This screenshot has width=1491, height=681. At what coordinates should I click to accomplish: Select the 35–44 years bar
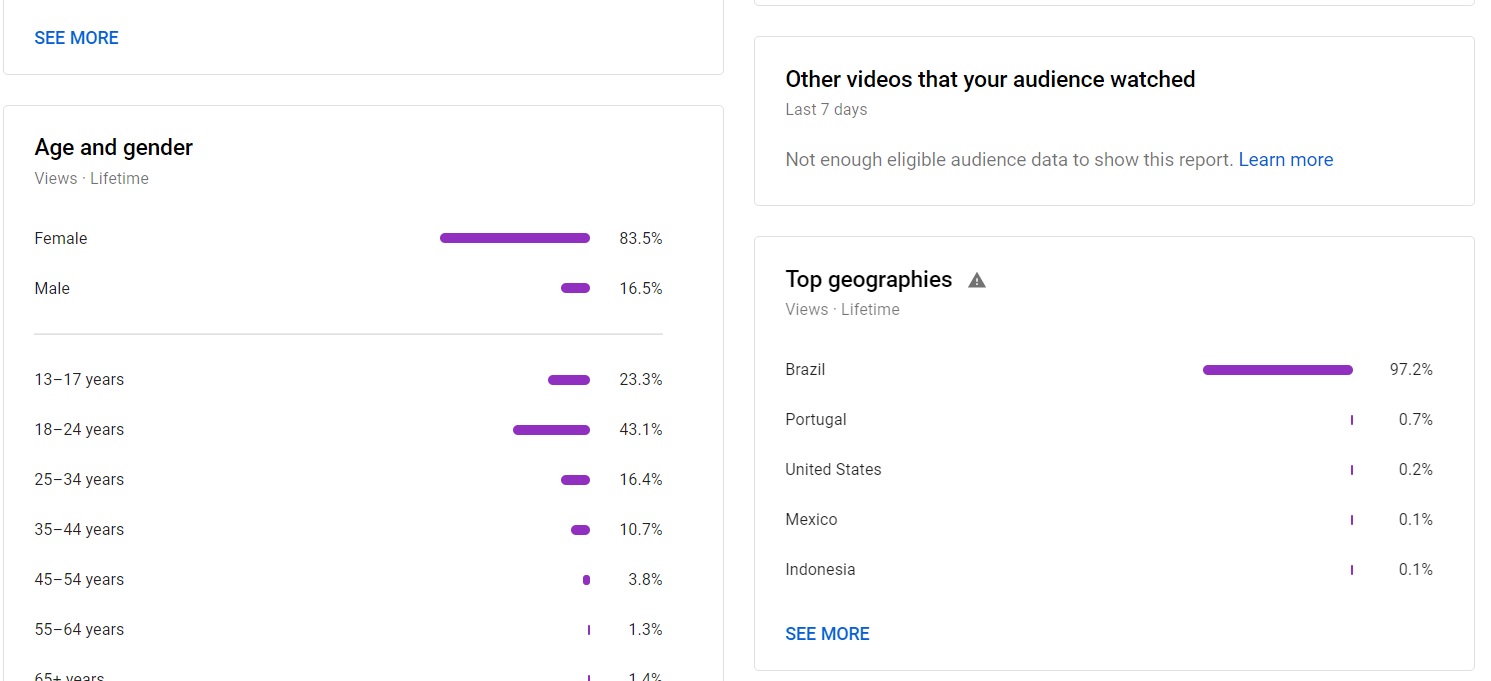pyautogui.click(x=580, y=530)
